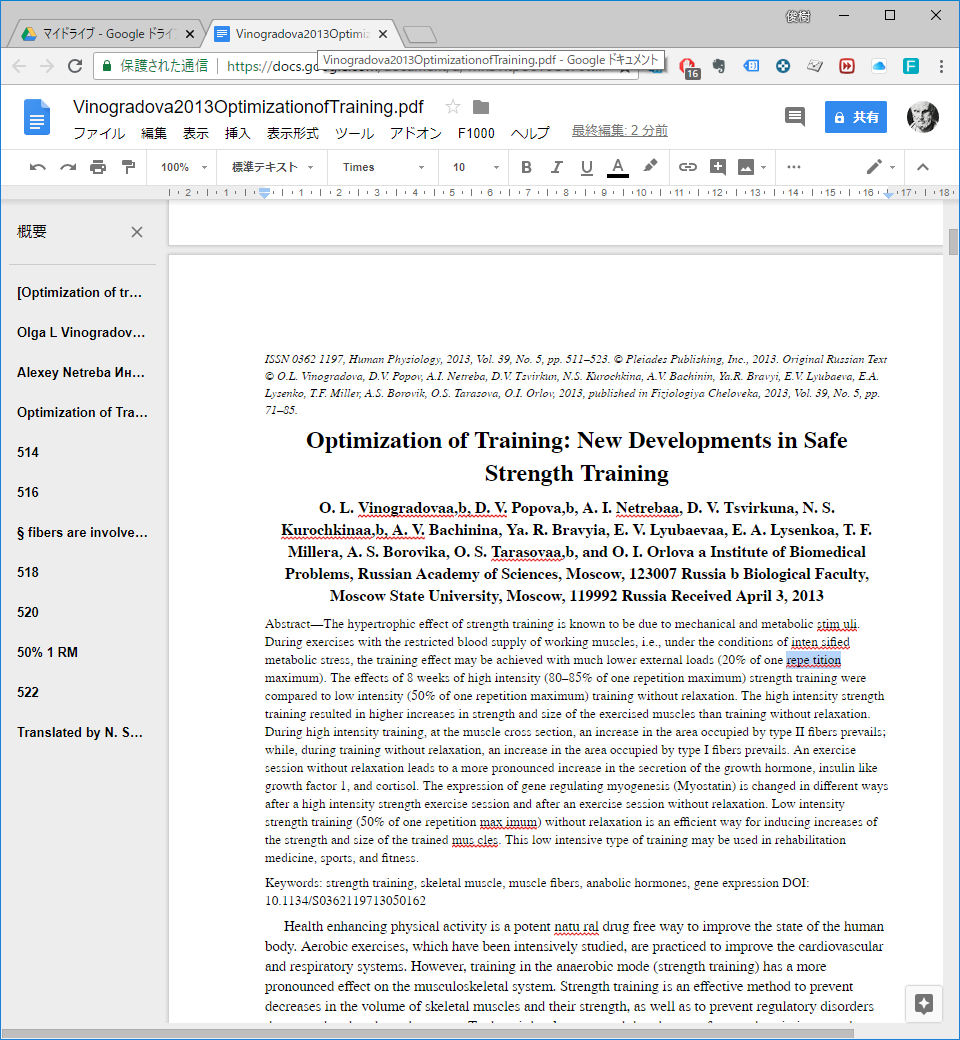Click the insert link icon
Viewport: 960px width, 1040px height.
pyautogui.click(x=688, y=167)
